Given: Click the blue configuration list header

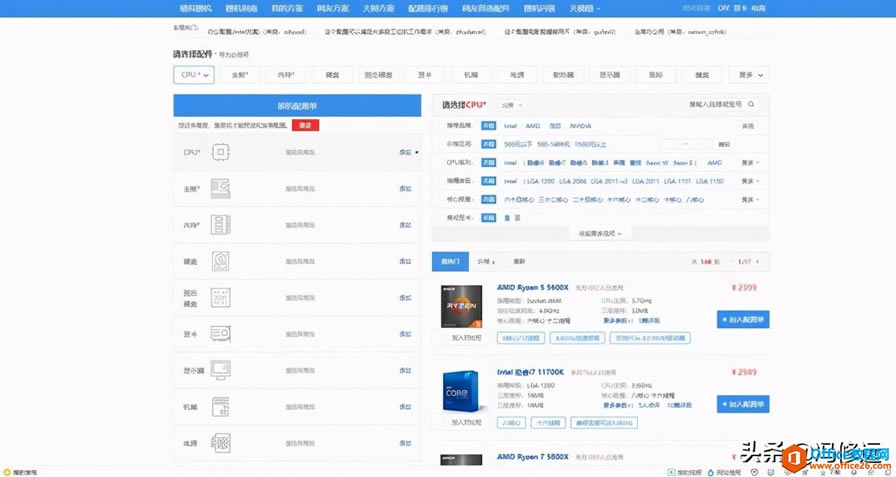Looking at the screenshot, I should tap(297, 106).
